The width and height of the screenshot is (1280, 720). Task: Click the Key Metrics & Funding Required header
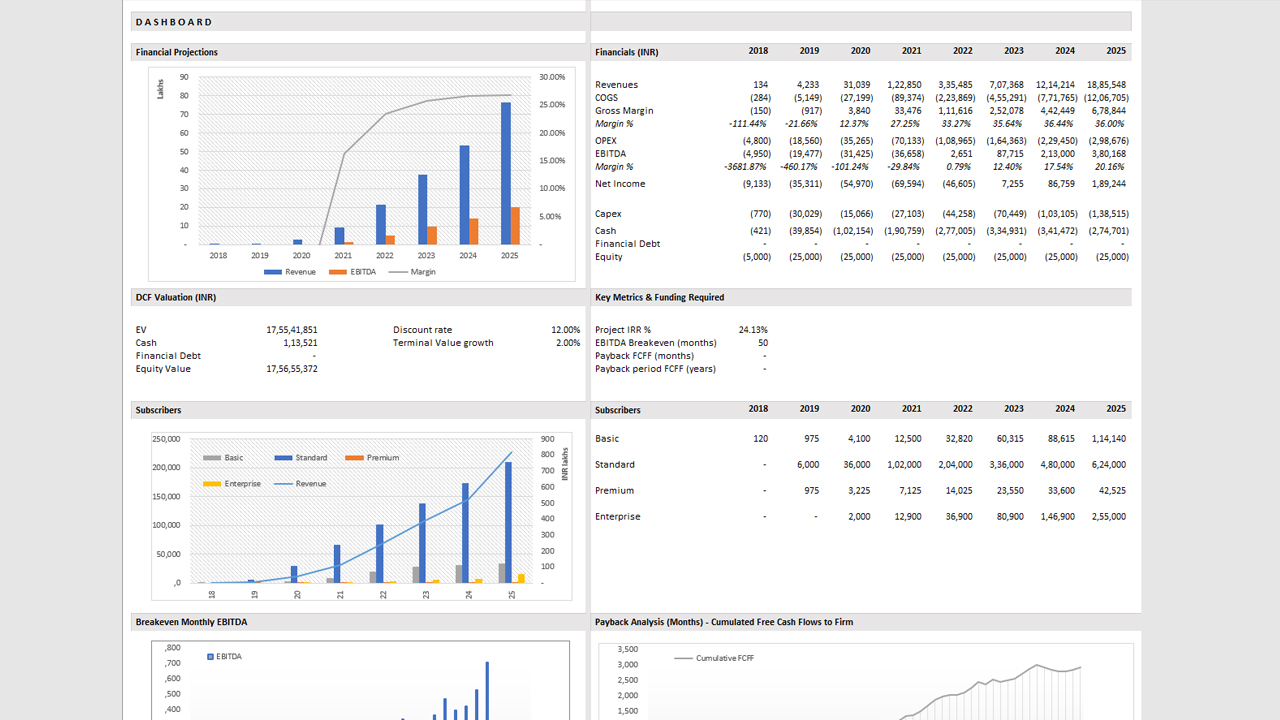tap(659, 297)
